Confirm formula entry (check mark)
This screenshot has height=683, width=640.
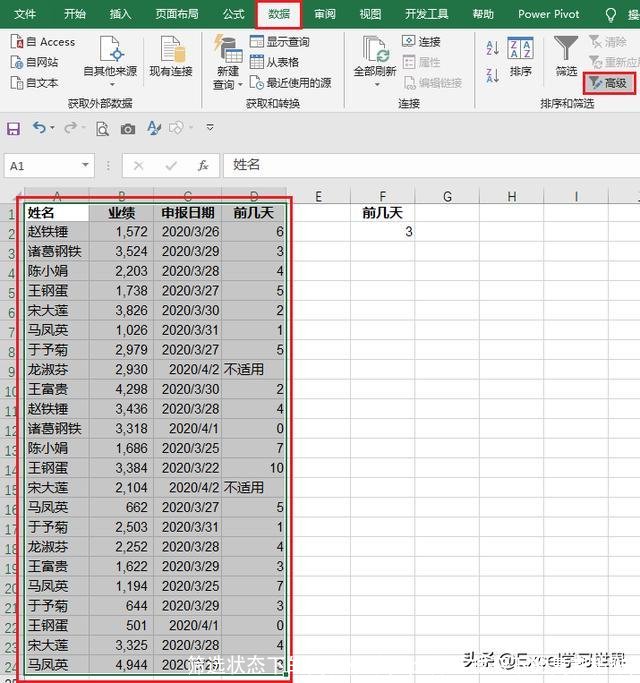tap(171, 166)
